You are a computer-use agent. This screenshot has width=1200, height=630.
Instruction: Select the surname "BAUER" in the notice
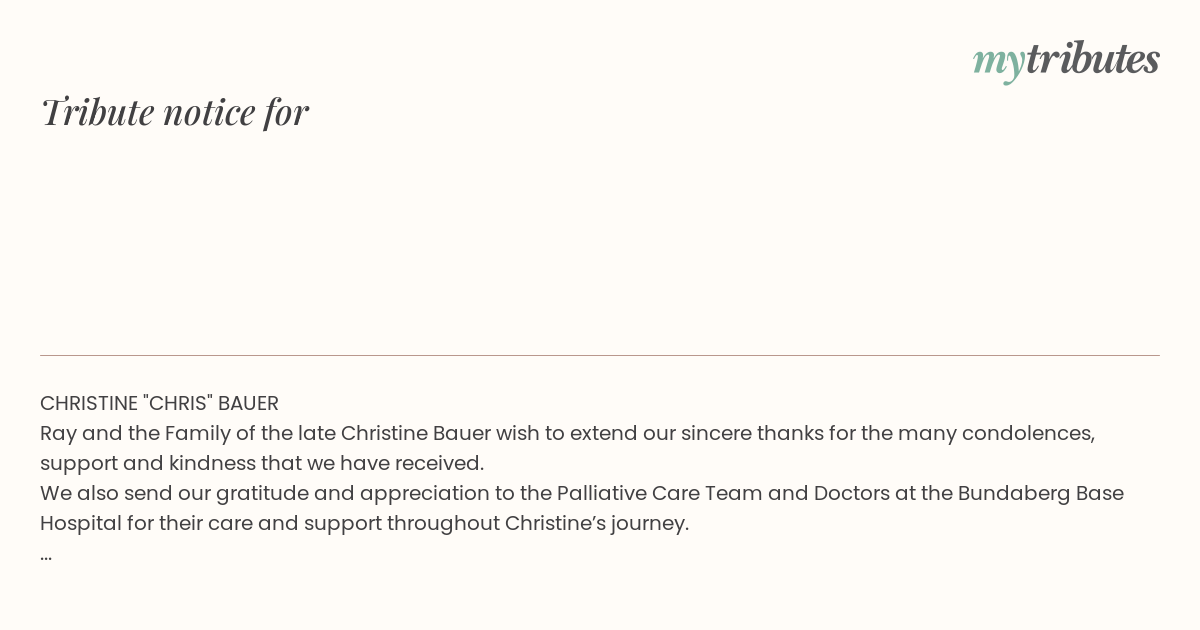tap(248, 403)
